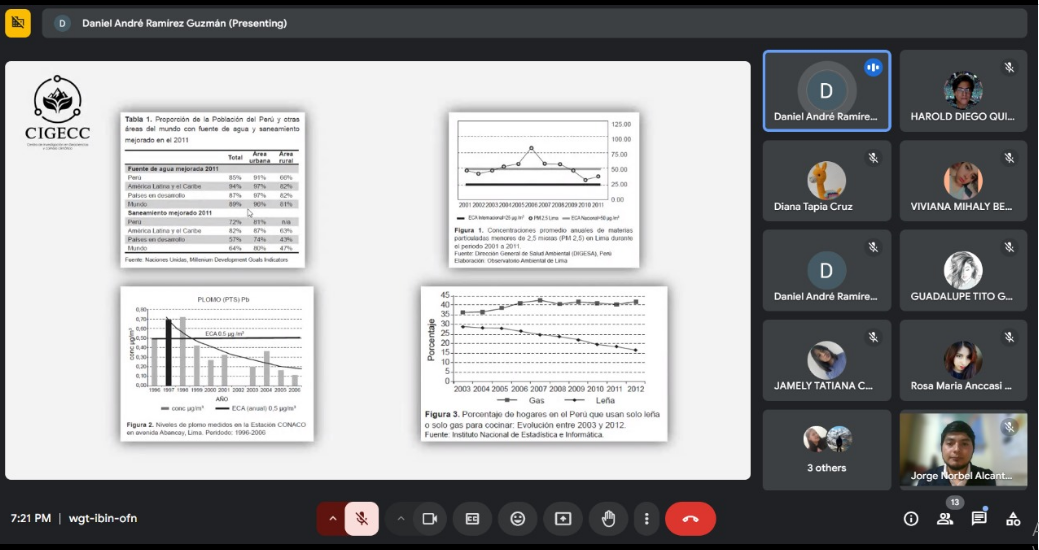Open the activities panel
Image resolution: width=1039 pixels, height=550 pixels.
pyautogui.click(x=1013, y=519)
